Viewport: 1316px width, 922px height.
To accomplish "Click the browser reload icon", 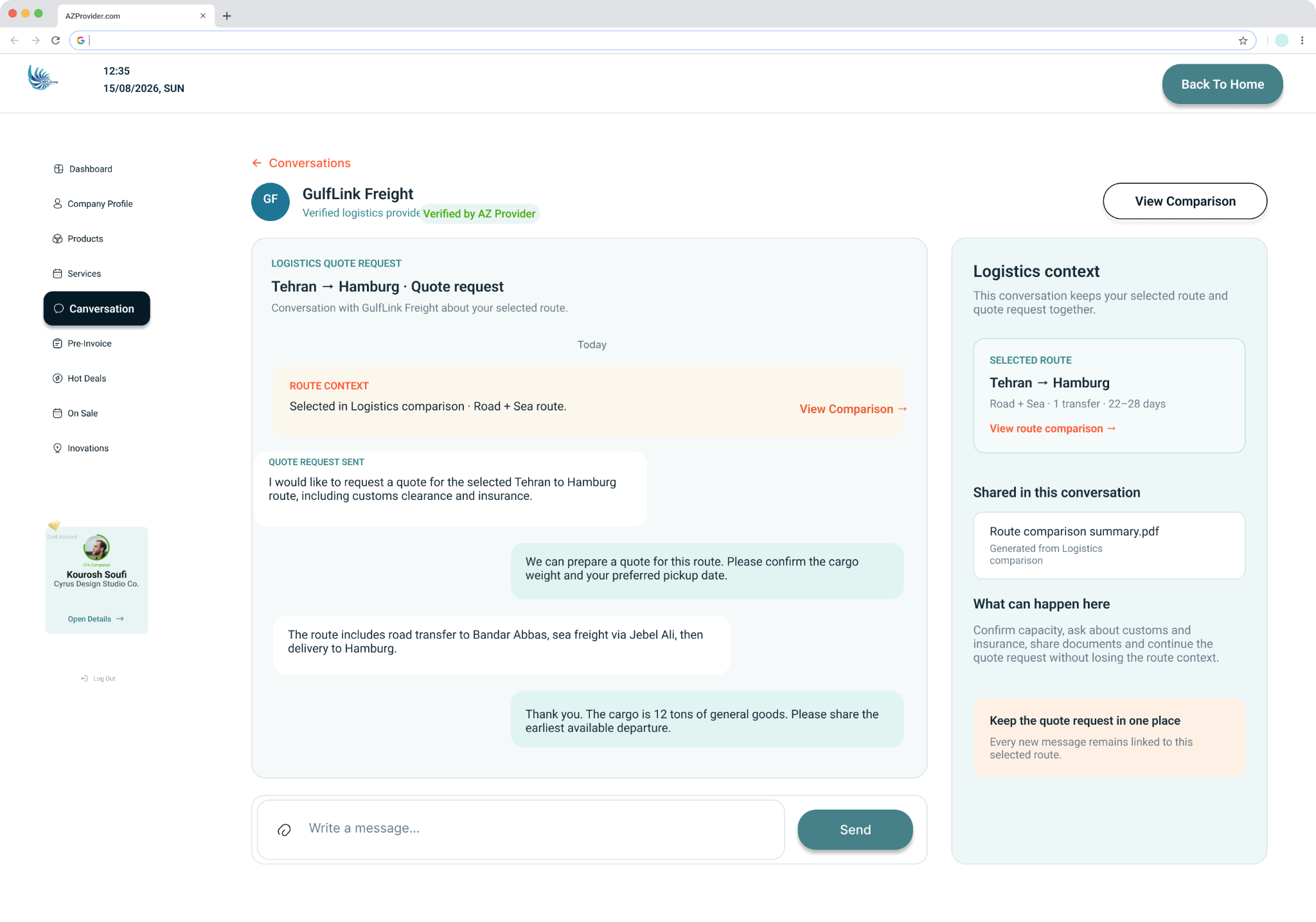I will point(56,40).
